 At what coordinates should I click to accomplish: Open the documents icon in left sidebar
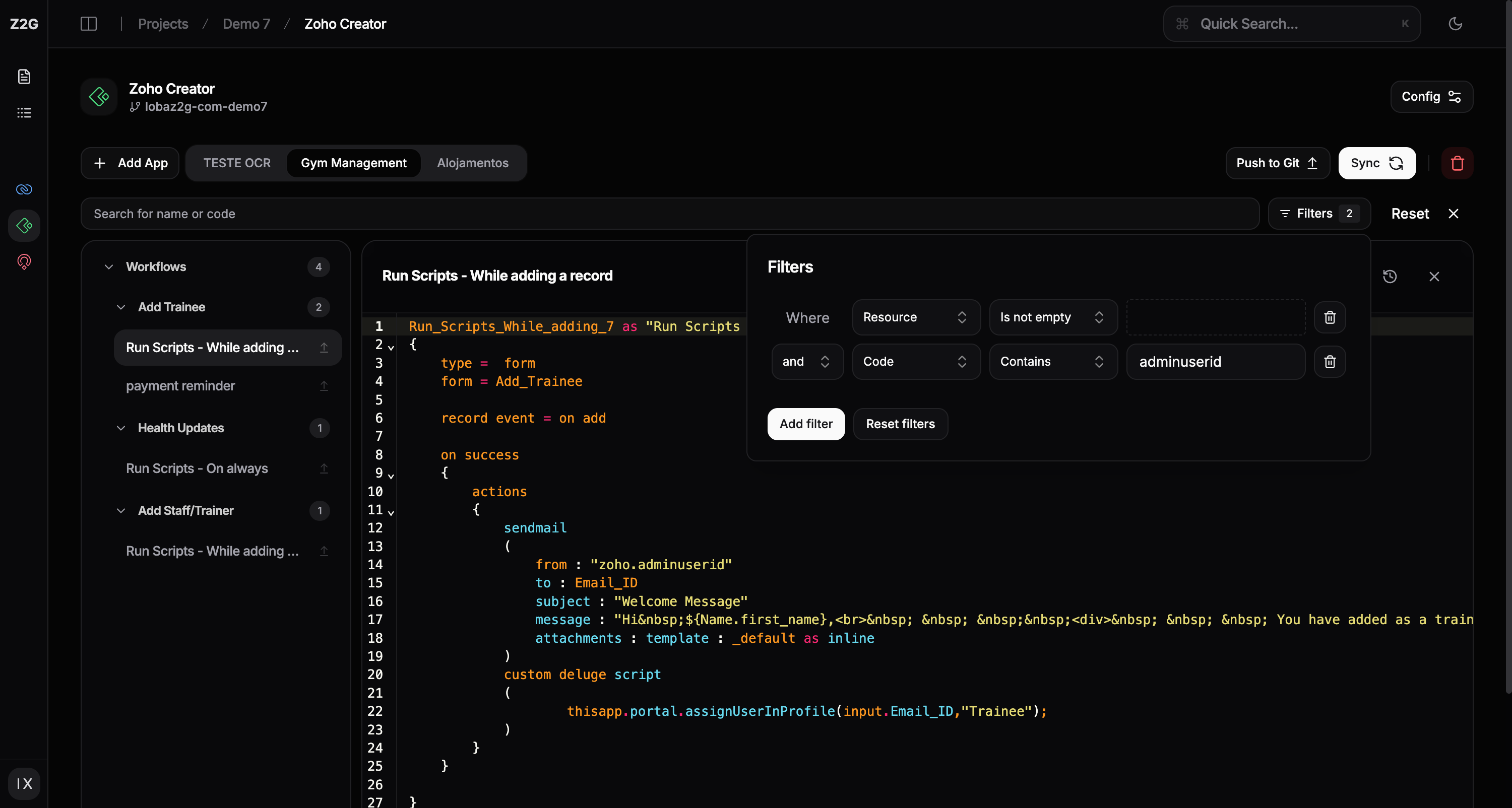pyautogui.click(x=24, y=76)
